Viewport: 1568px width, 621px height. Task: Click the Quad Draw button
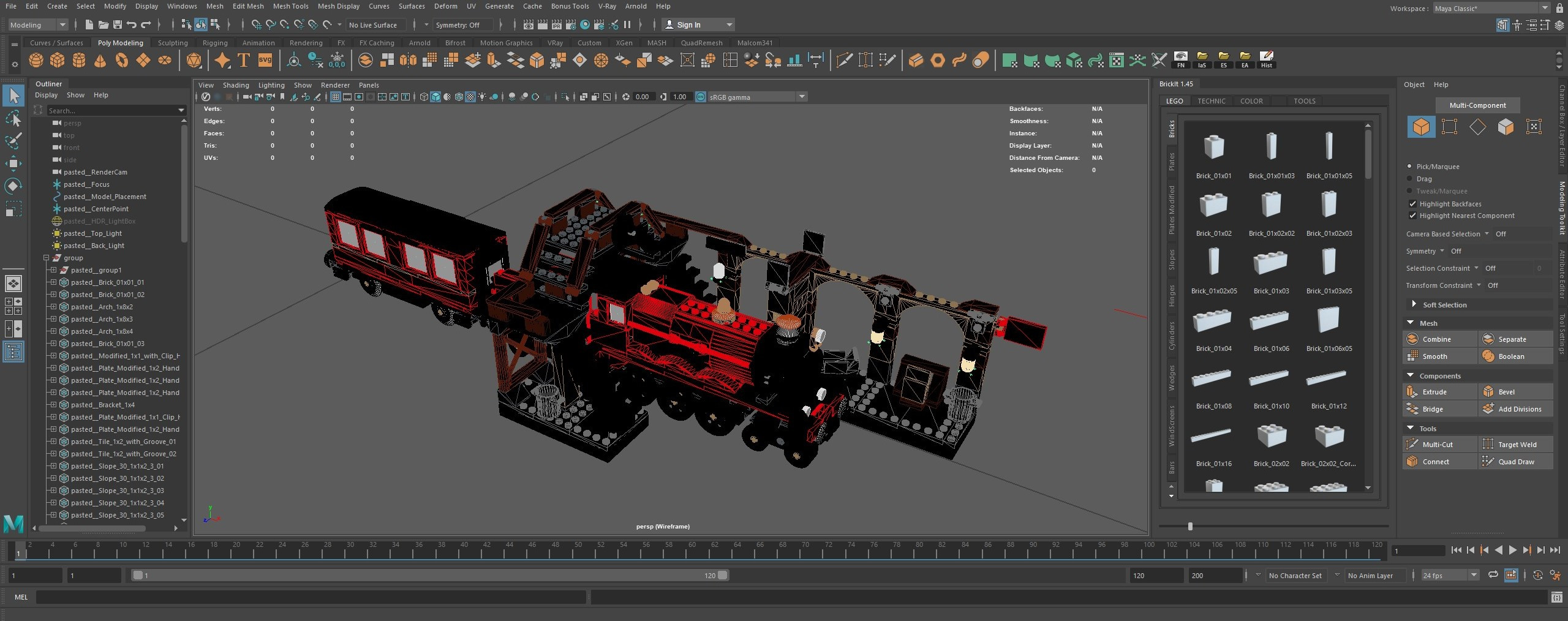(x=1516, y=462)
